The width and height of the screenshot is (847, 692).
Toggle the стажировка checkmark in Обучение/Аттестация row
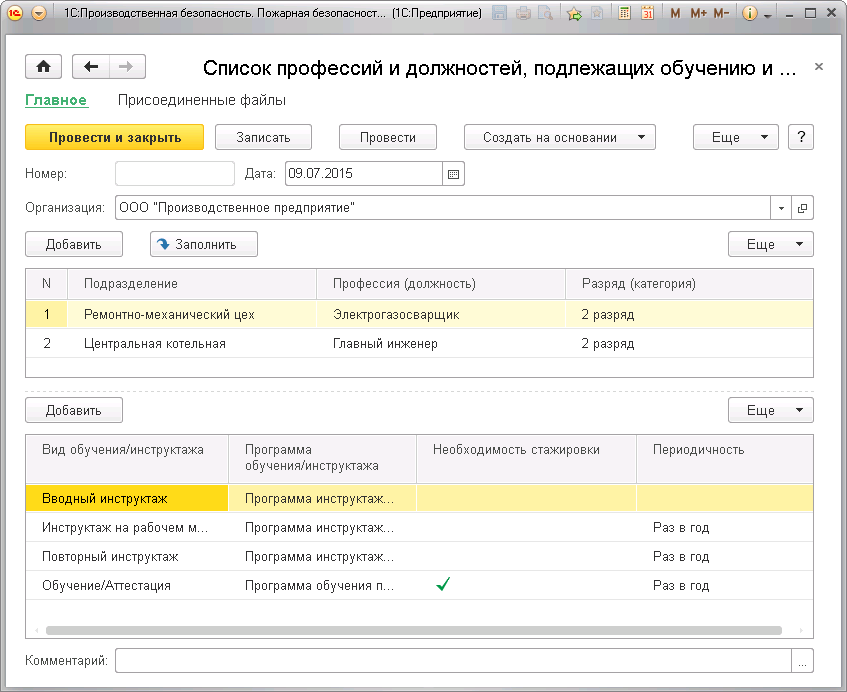point(443,584)
